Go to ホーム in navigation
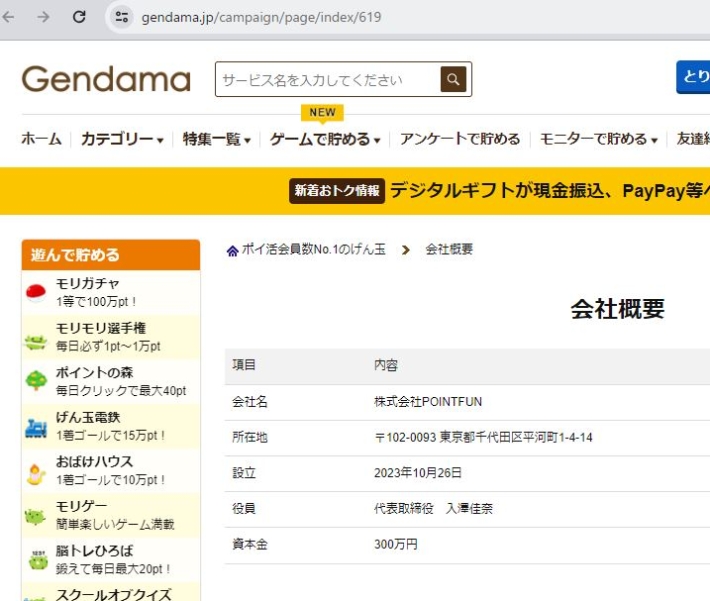This screenshot has height=601, width=710. coord(41,139)
